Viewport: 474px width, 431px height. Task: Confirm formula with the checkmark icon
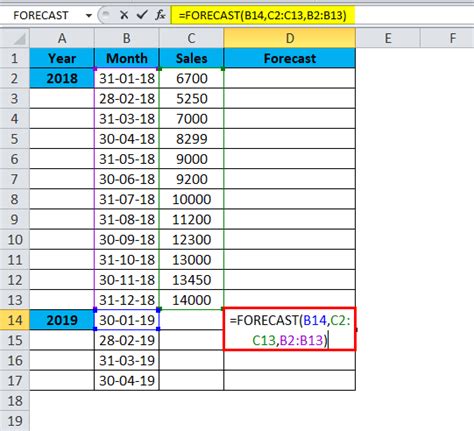[x=142, y=15]
